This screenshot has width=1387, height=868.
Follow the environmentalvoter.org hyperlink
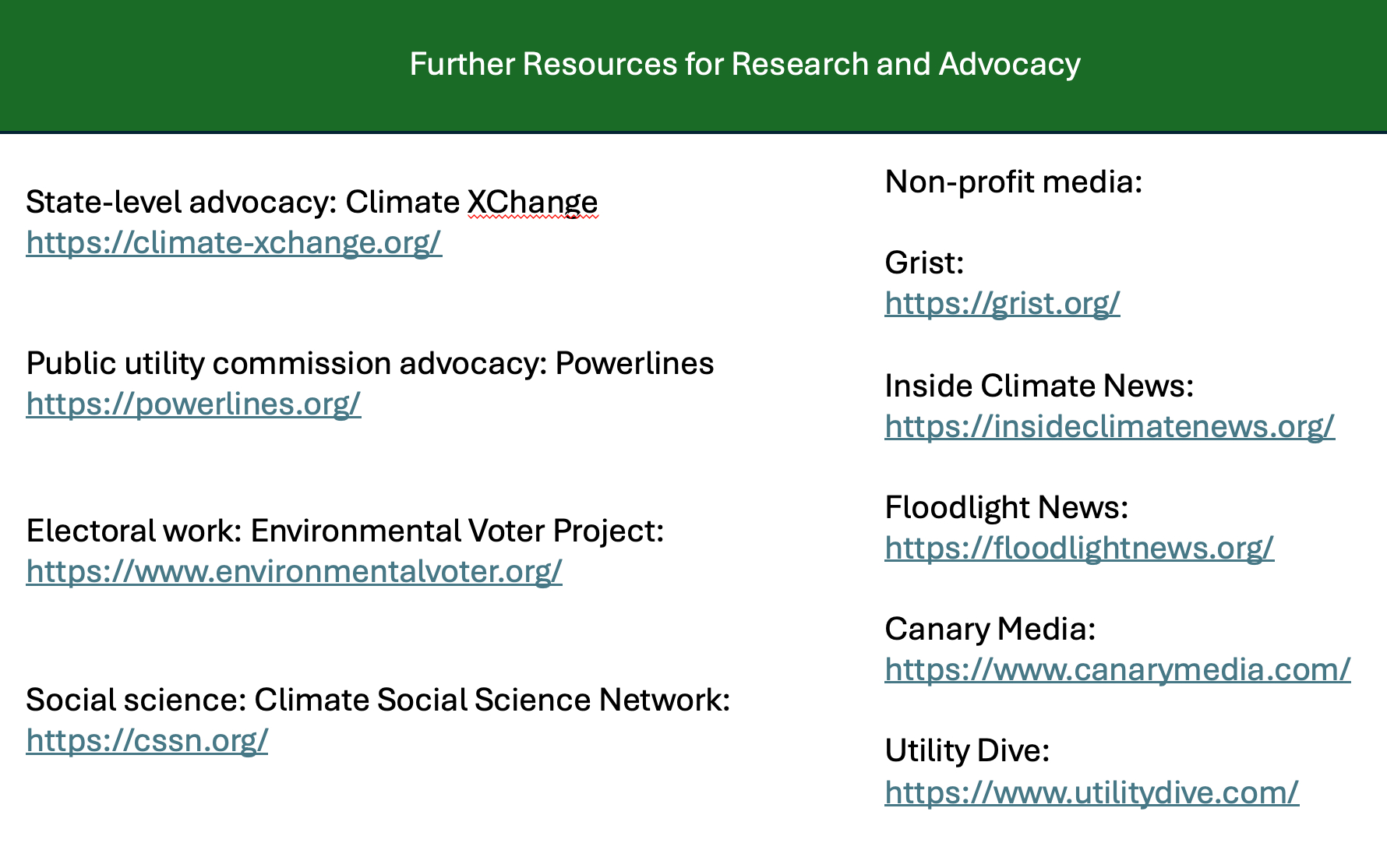coord(294,572)
